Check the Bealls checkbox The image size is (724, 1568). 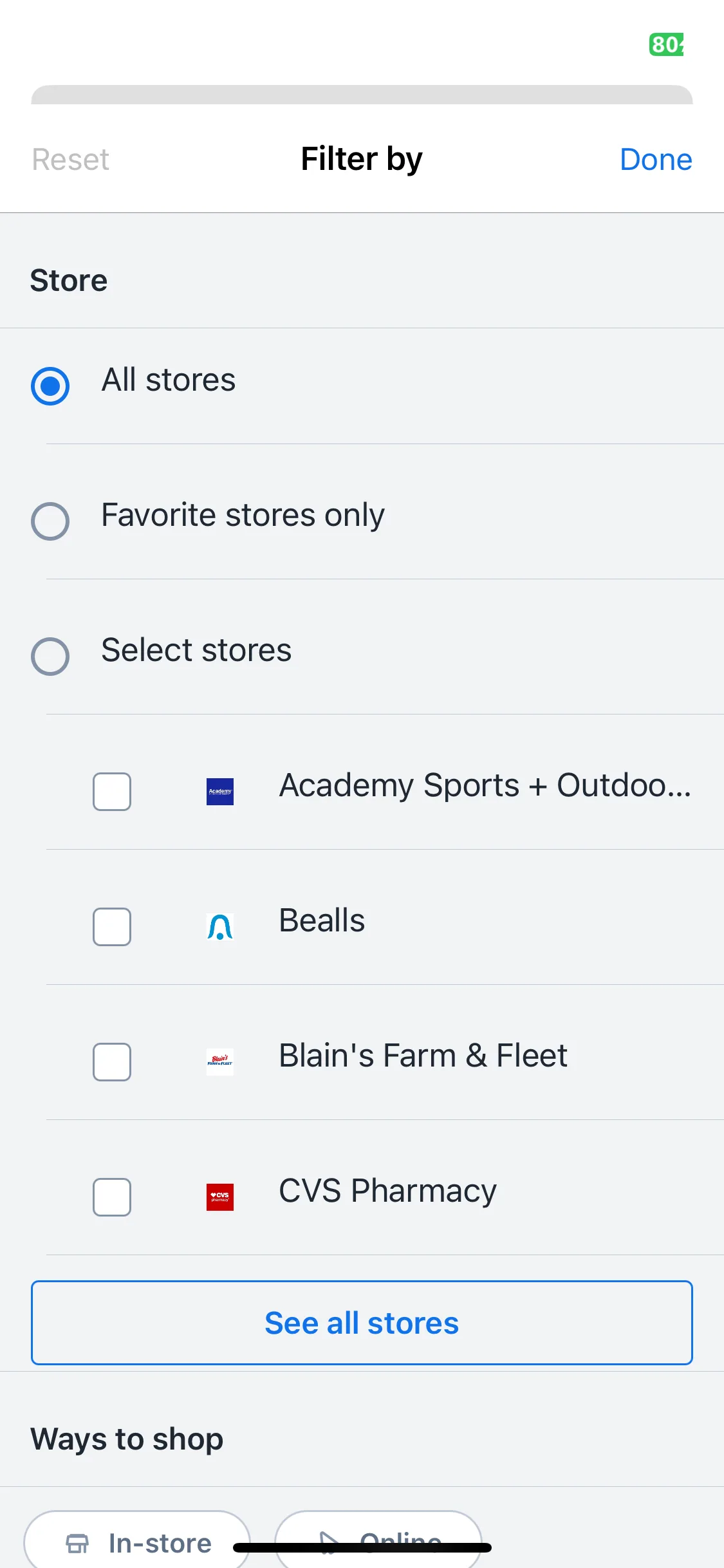pos(112,927)
